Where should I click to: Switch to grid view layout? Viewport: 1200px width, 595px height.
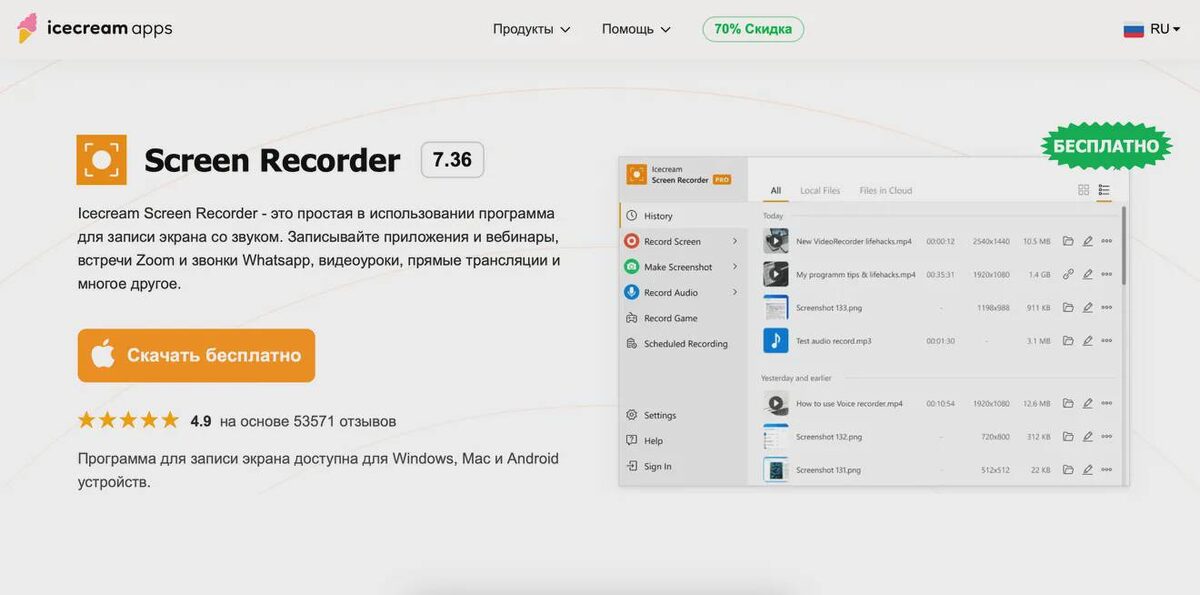pos(1083,190)
